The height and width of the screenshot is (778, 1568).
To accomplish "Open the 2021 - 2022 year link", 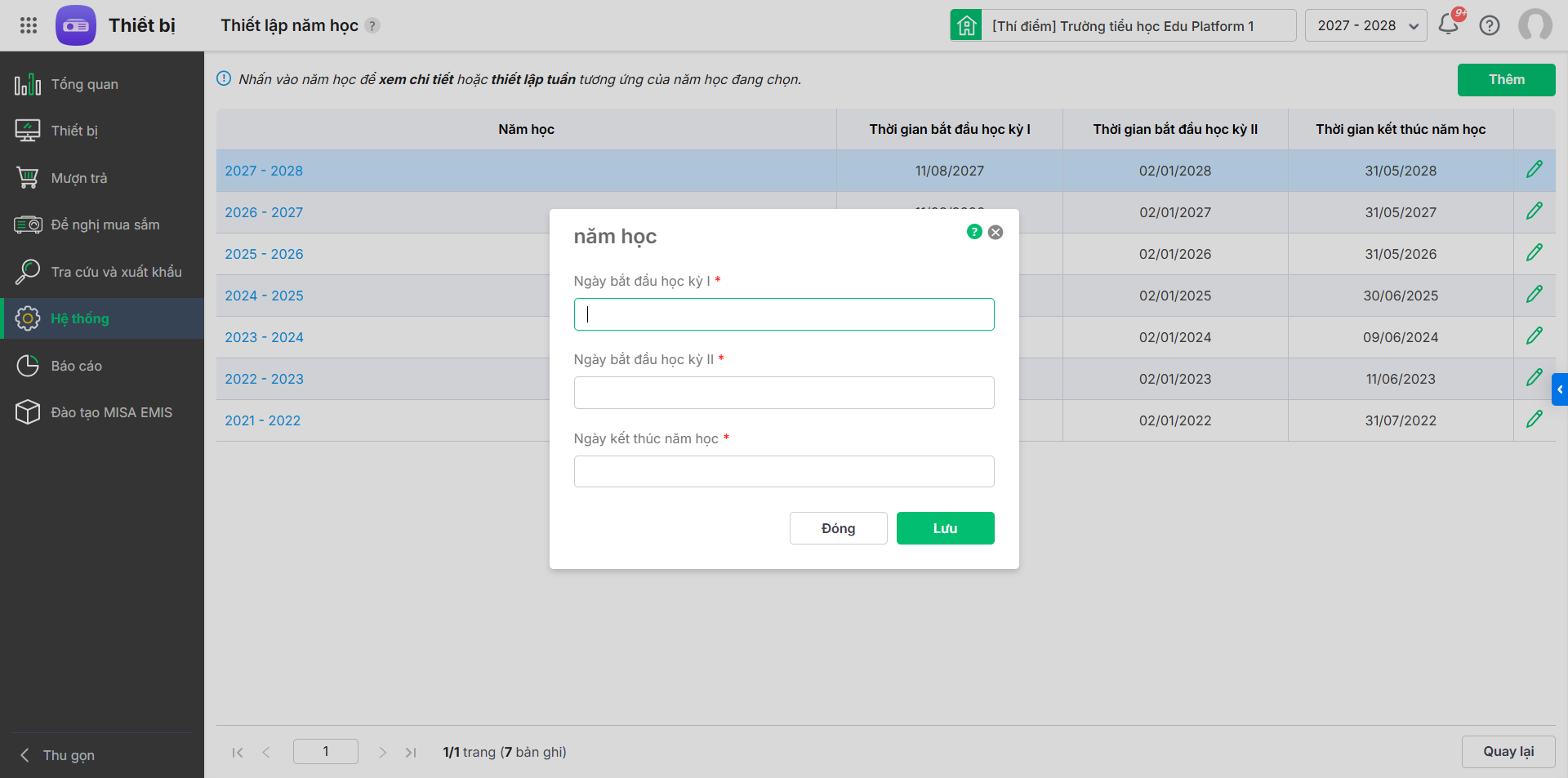I will 262,420.
